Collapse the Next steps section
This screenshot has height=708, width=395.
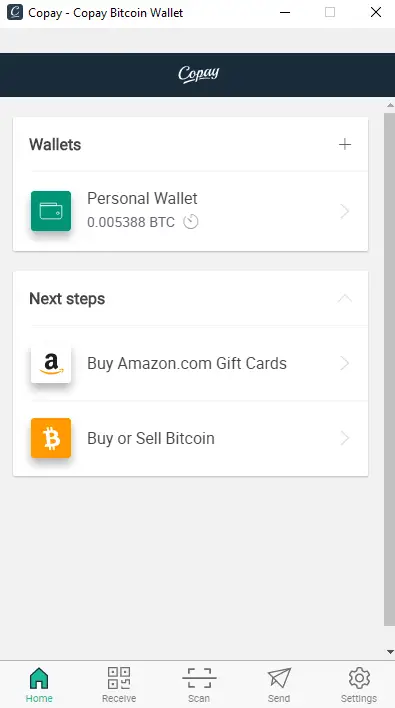pyautogui.click(x=345, y=298)
